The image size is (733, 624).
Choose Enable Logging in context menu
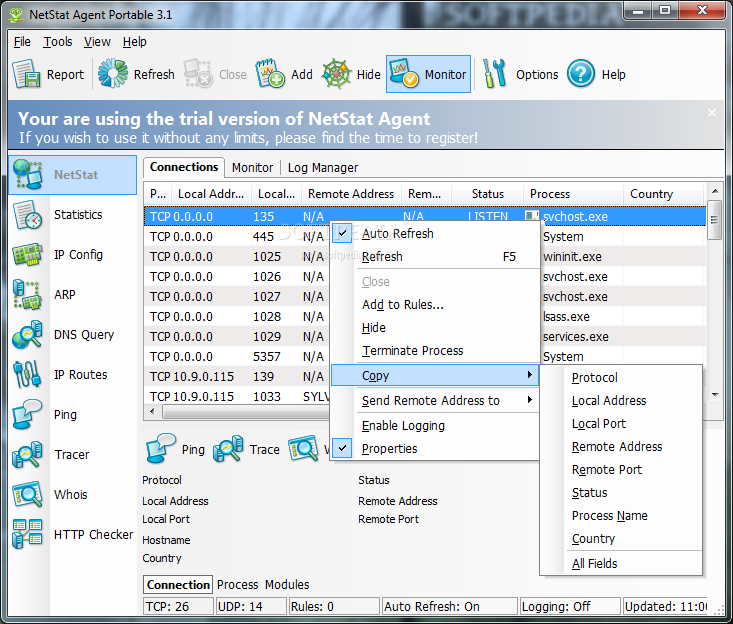[434, 425]
